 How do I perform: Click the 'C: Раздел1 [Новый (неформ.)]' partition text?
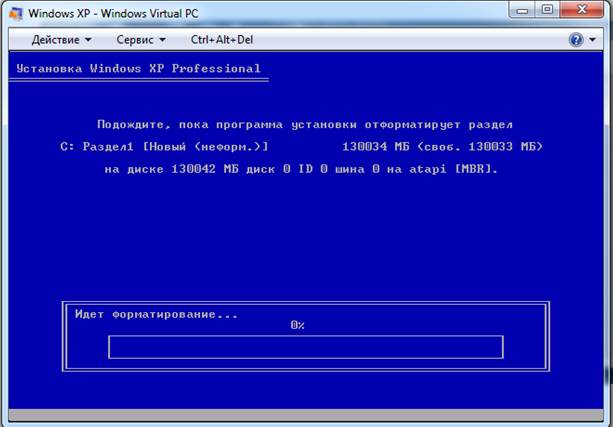click(165, 147)
